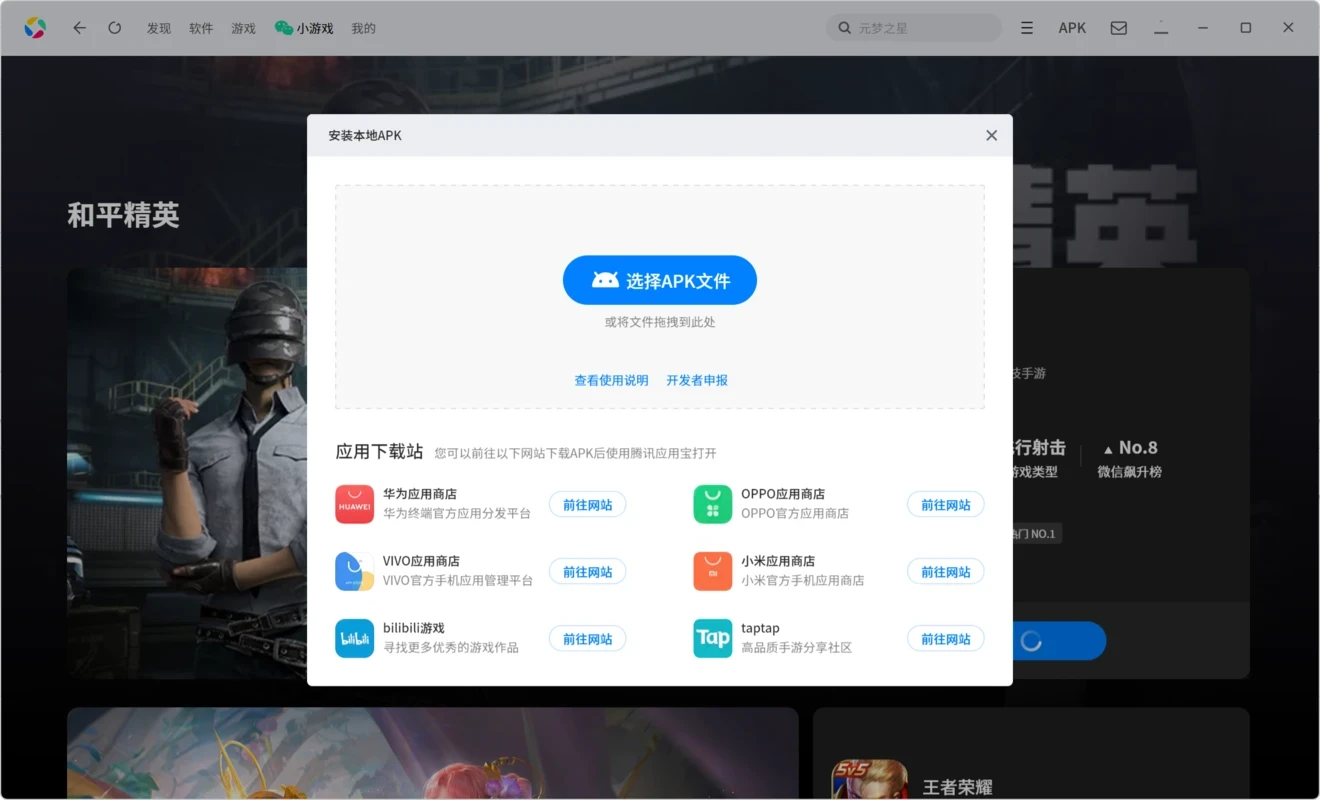Screen dimensions: 1320x800
Task: Click the OPPO app store icon
Action: [x=713, y=504]
